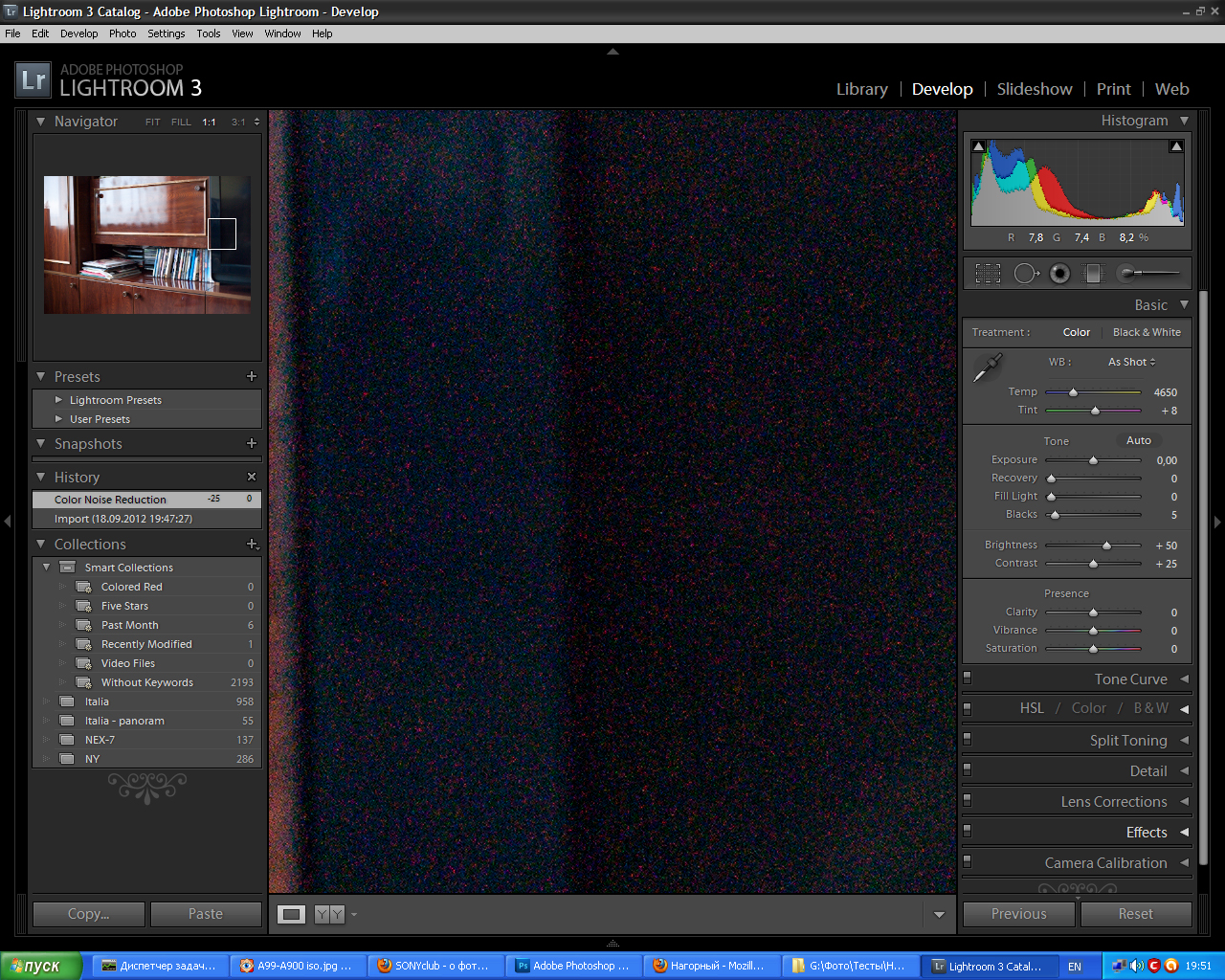Toggle shadow clipping indicator in histogram
This screenshot has height=980, width=1225.
pyautogui.click(x=978, y=146)
